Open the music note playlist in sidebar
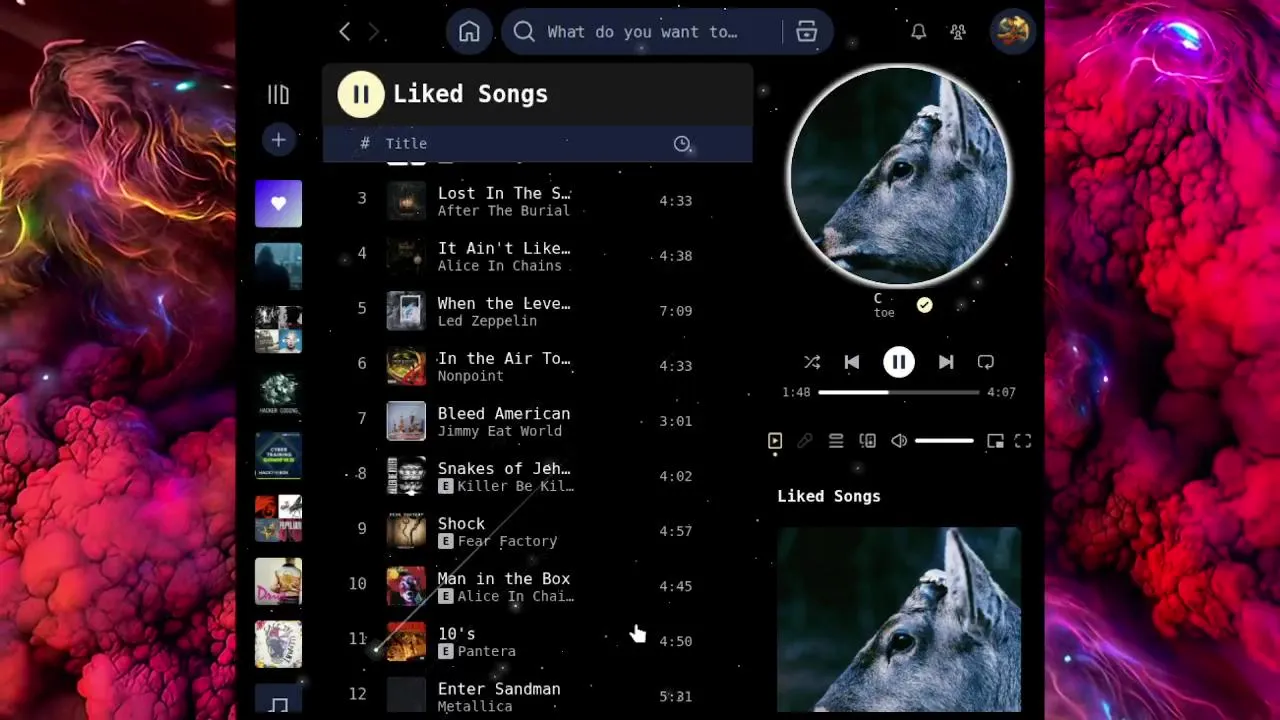1280x720 pixels. point(278,700)
